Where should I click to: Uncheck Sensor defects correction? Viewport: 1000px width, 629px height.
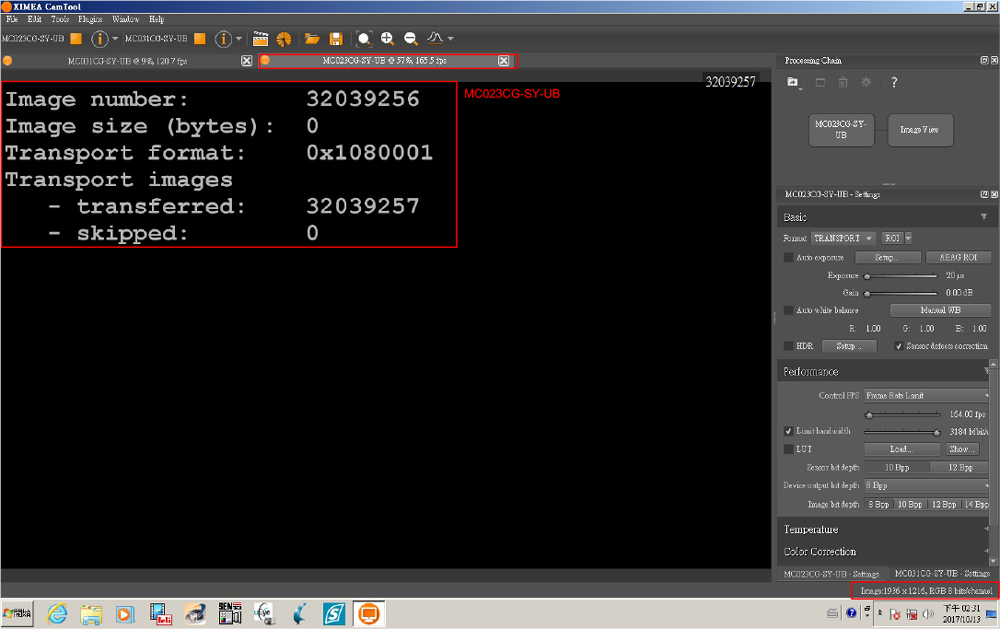[x=899, y=346]
